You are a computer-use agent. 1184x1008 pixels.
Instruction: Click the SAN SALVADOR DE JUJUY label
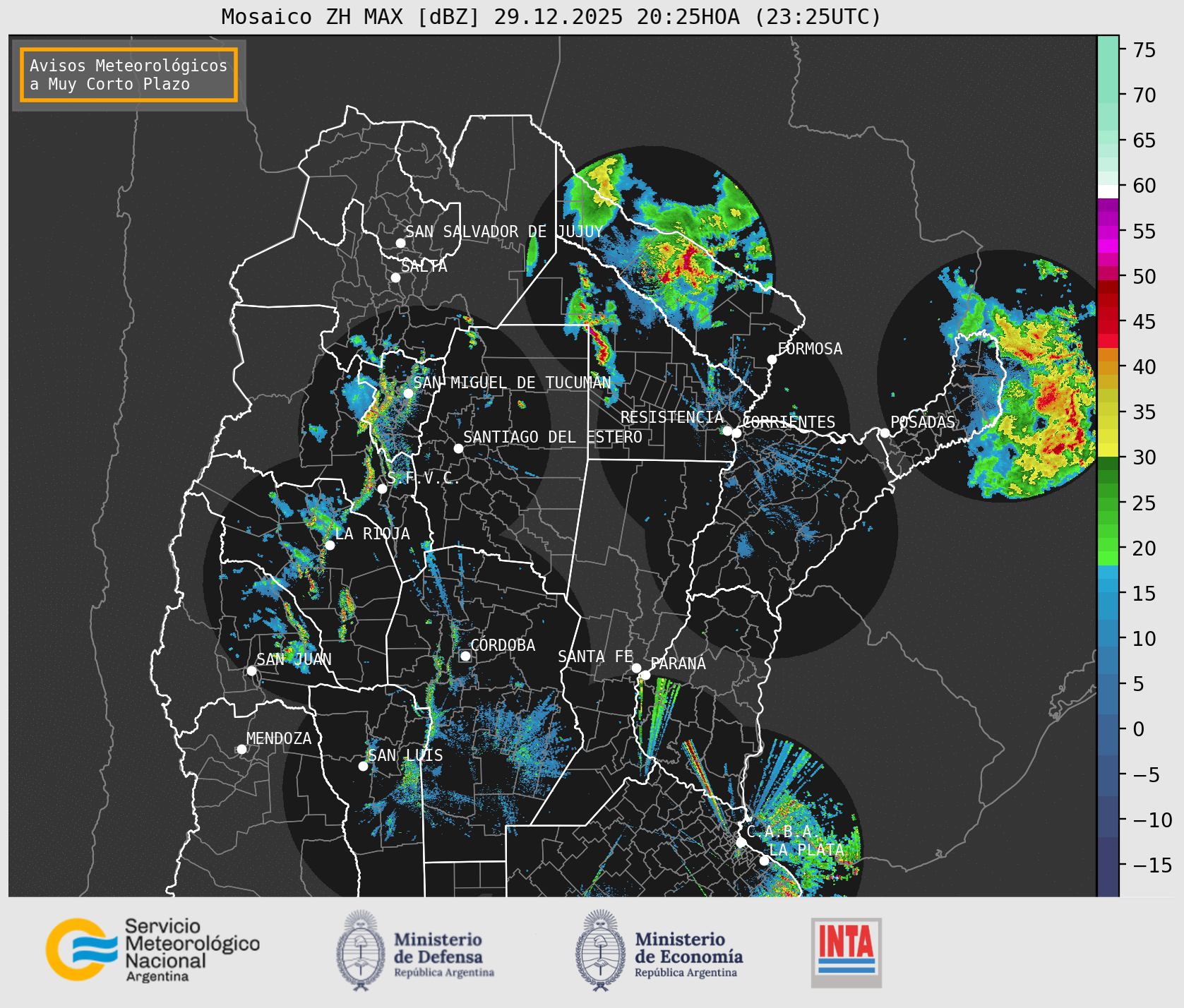pyautogui.click(x=504, y=232)
